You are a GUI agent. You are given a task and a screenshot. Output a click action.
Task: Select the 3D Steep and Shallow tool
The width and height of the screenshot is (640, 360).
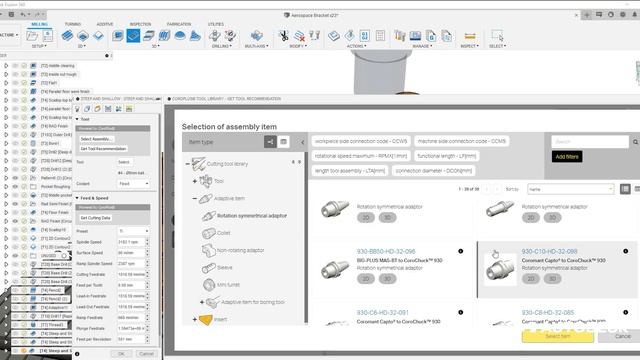tap(149, 36)
